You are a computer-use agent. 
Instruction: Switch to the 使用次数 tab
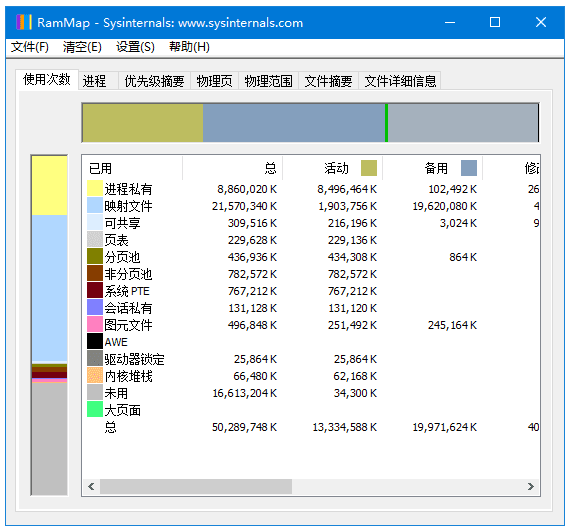[47, 79]
